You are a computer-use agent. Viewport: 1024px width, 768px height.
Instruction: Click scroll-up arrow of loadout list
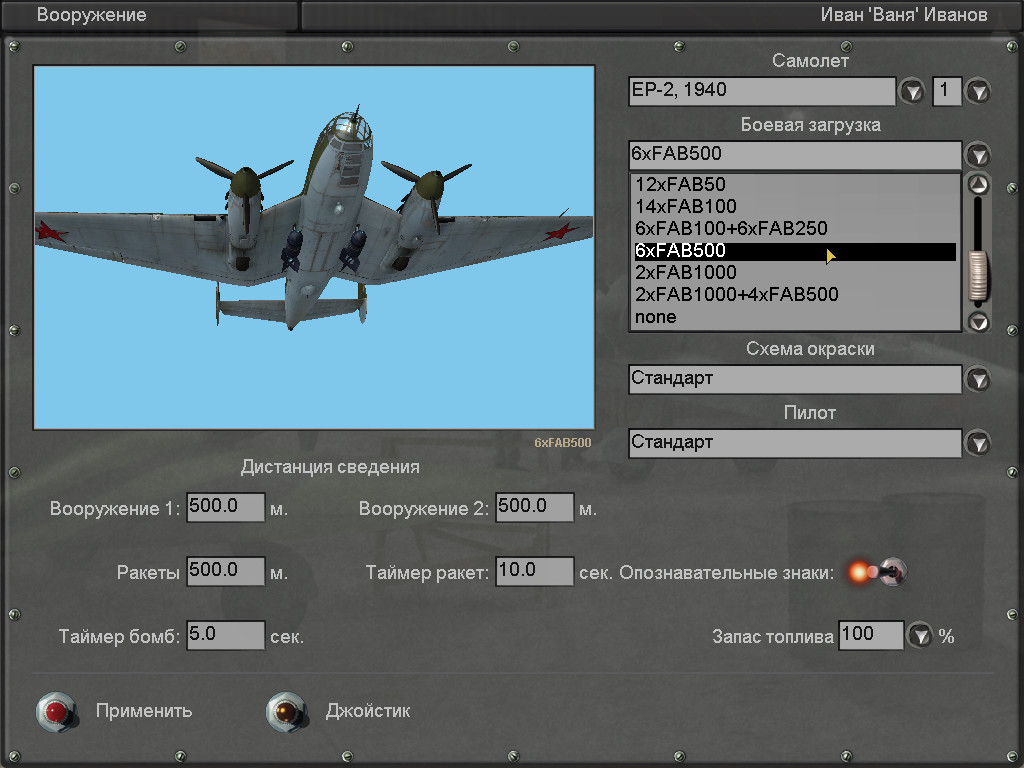[979, 184]
